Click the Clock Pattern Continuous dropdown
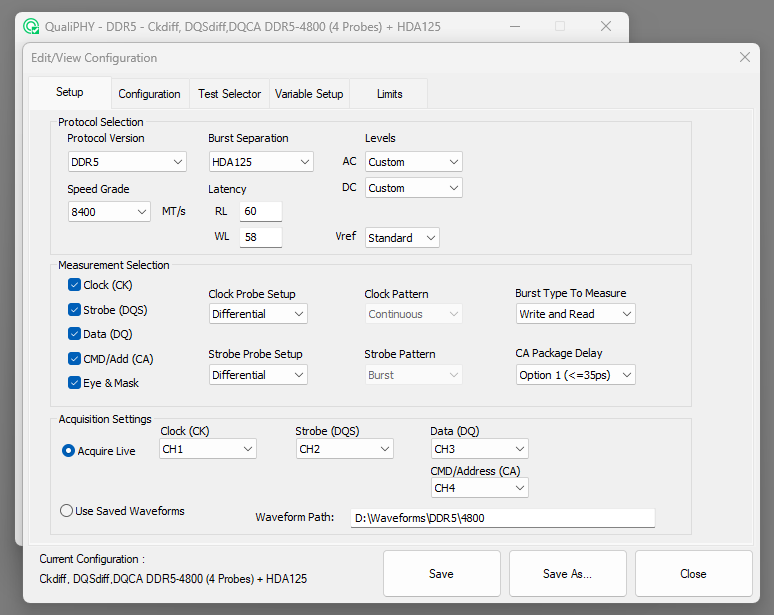The width and height of the screenshot is (774, 615). [x=414, y=314]
